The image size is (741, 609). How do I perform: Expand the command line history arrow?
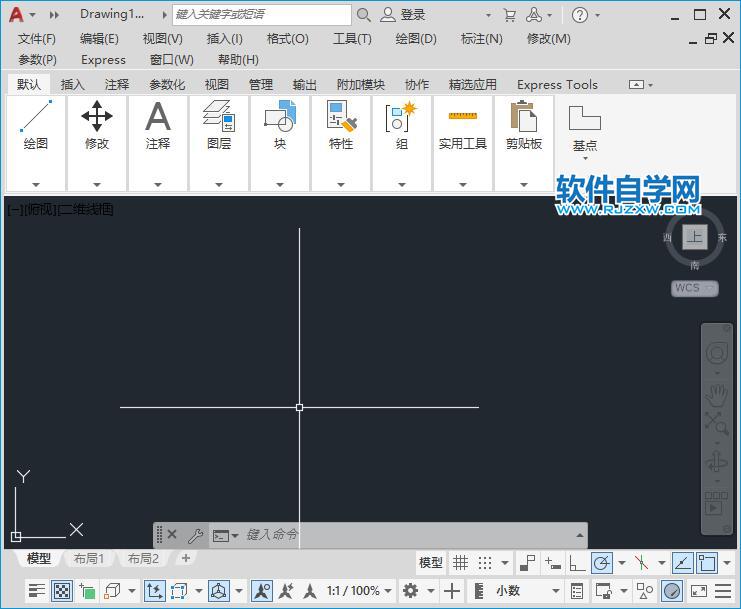click(x=579, y=535)
